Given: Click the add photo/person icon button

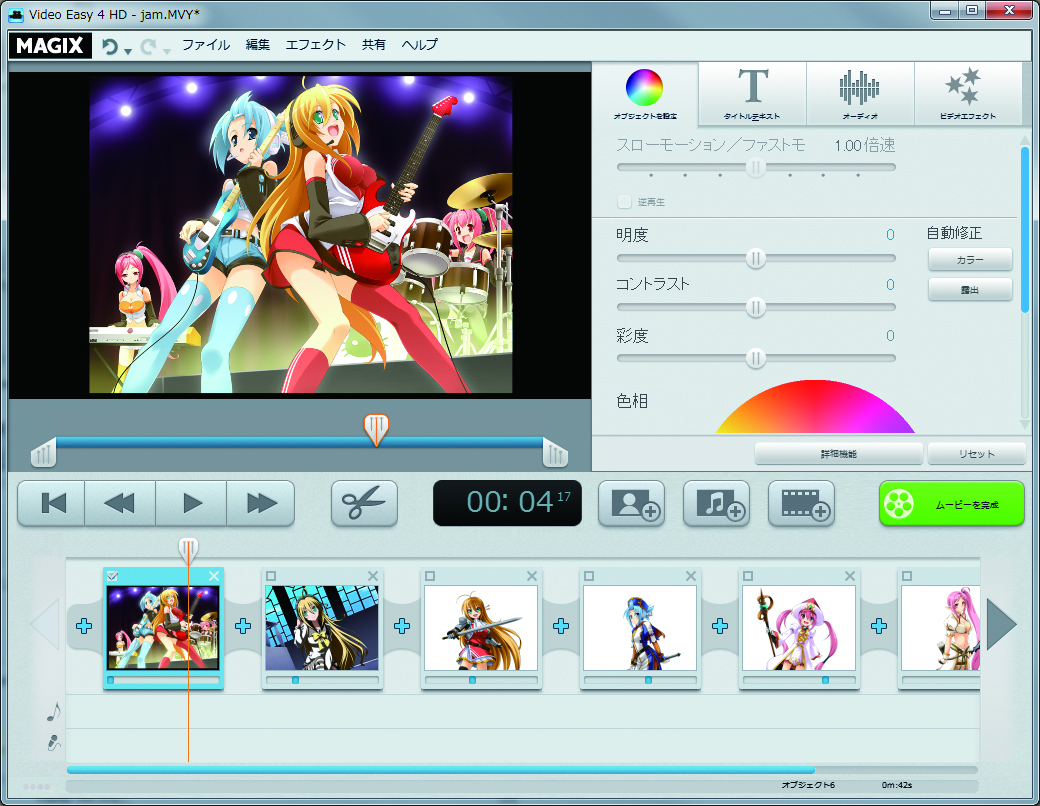Looking at the screenshot, I should (x=631, y=504).
